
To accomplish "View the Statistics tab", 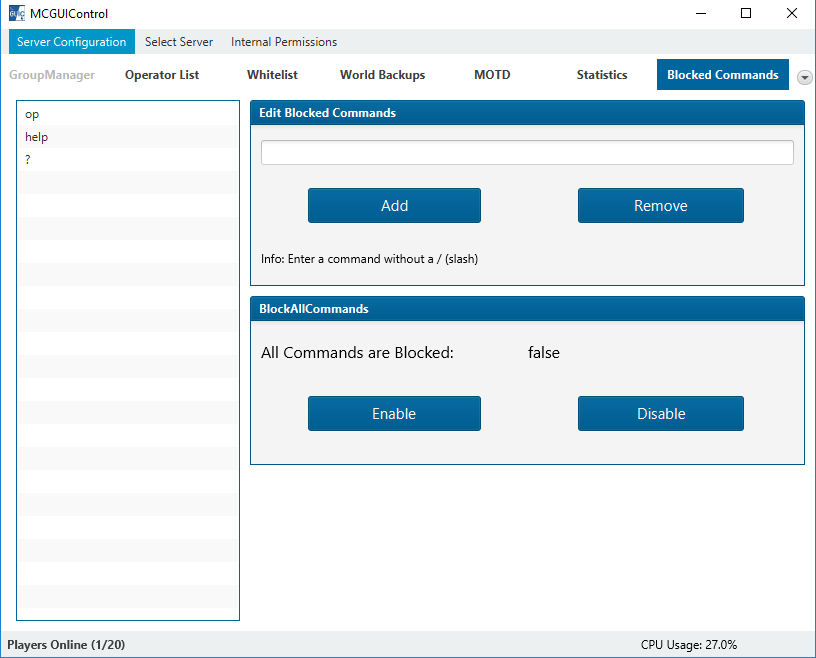I will click(x=602, y=75).
